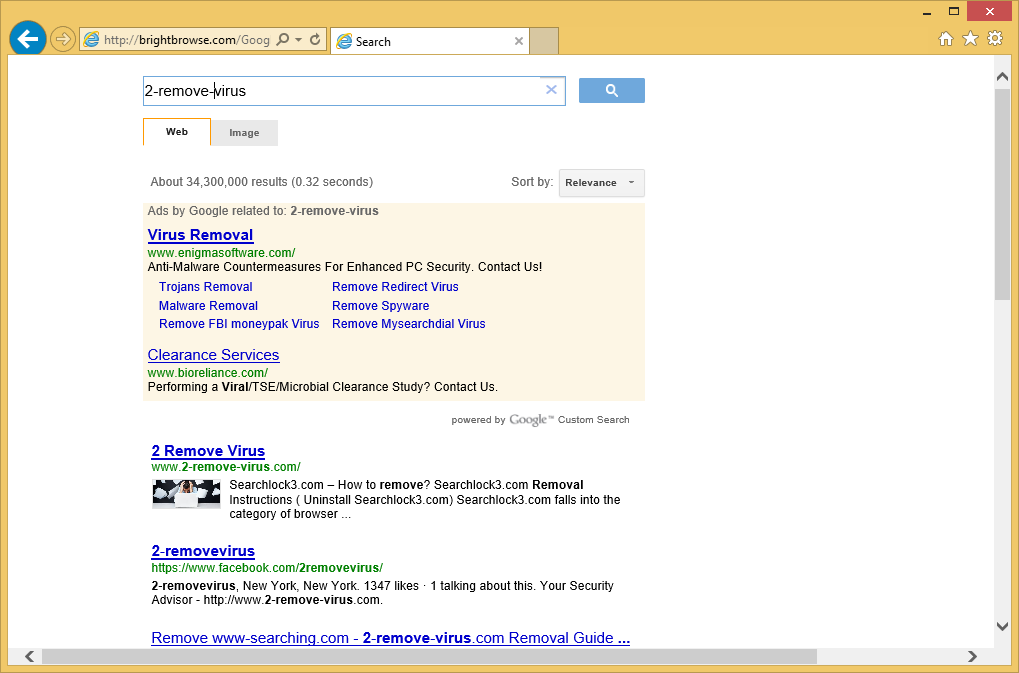Click the Clearance Services ad link
The image size is (1019, 673).
(x=213, y=355)
